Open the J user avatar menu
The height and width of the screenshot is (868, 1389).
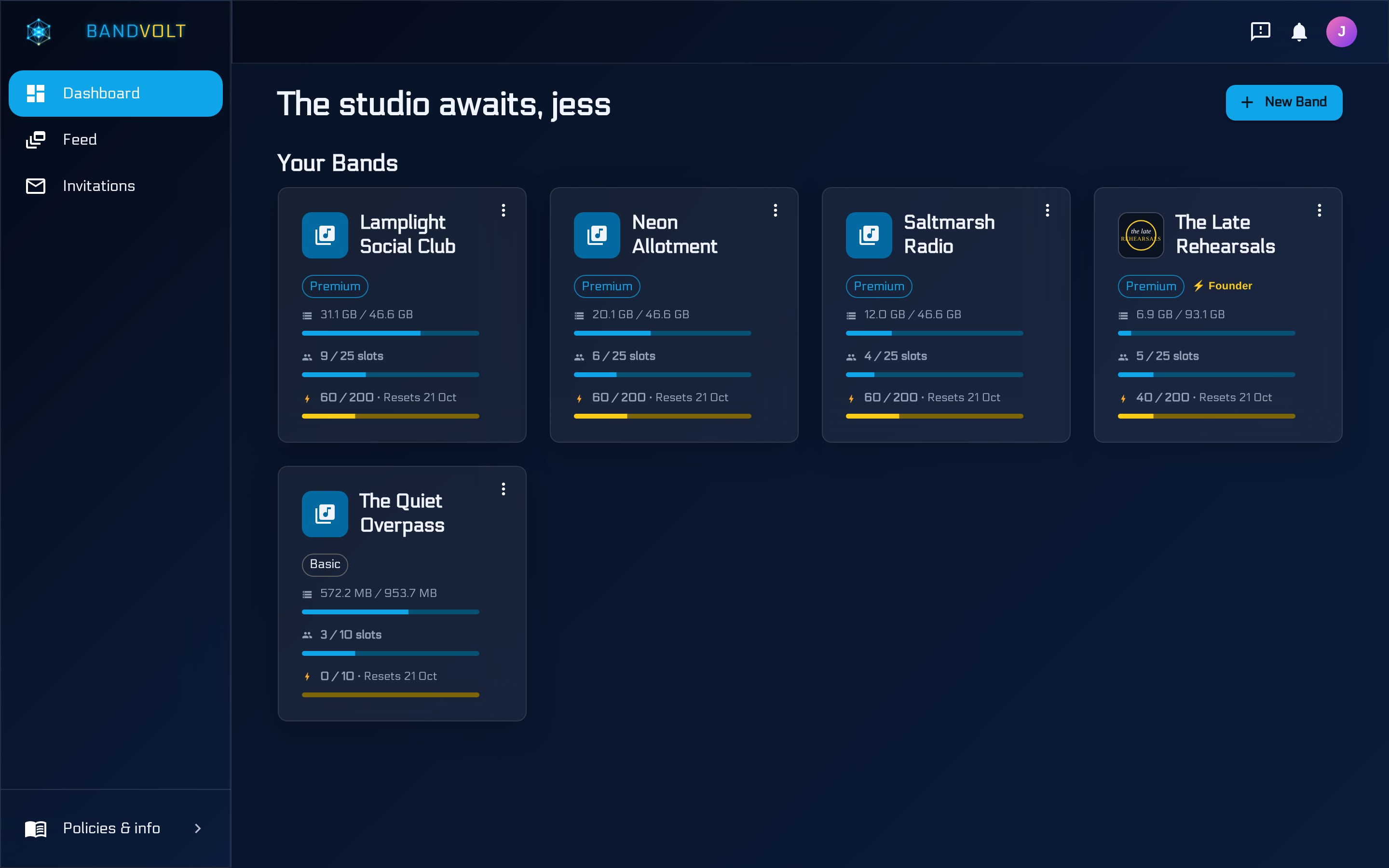click(1341, 31)
